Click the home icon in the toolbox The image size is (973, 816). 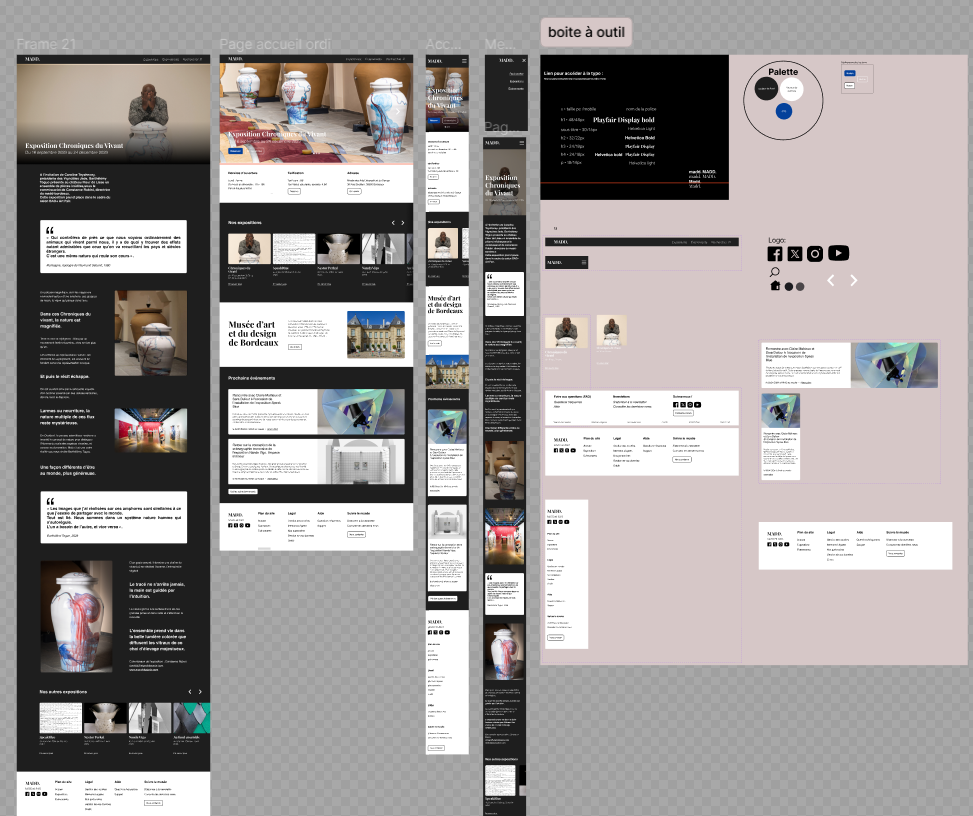775,286
